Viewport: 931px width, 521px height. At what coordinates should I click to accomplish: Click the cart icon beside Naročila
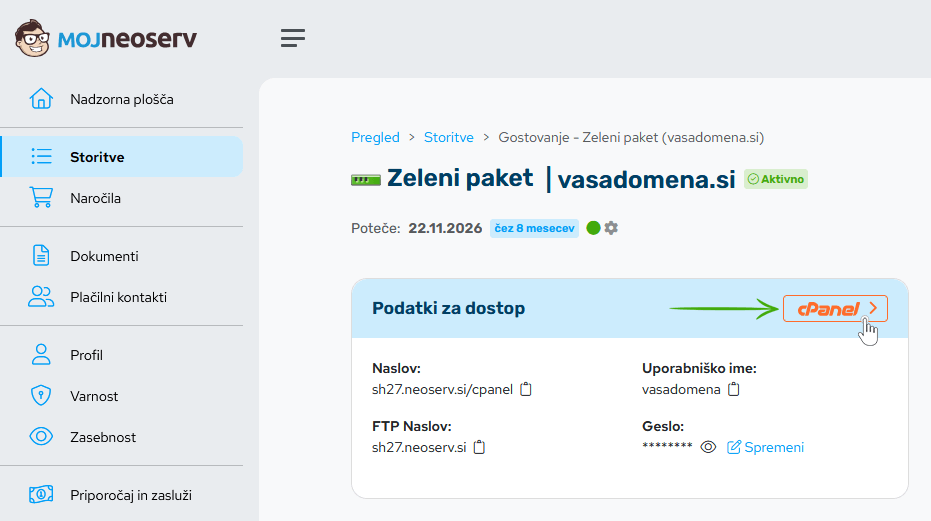(41, 197)
